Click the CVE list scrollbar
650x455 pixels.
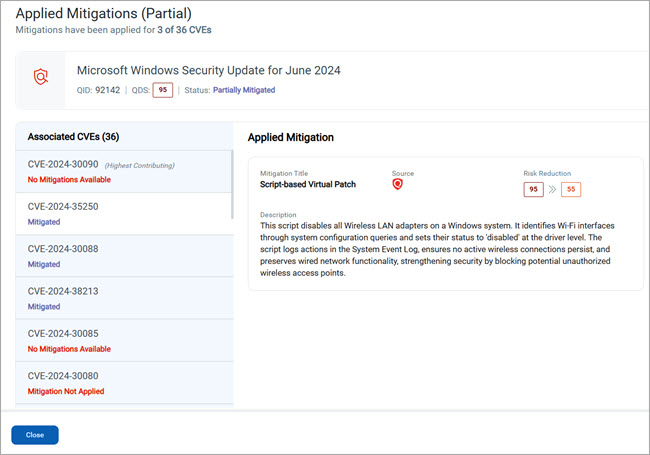pyautogui.click(x=232, y=185)
